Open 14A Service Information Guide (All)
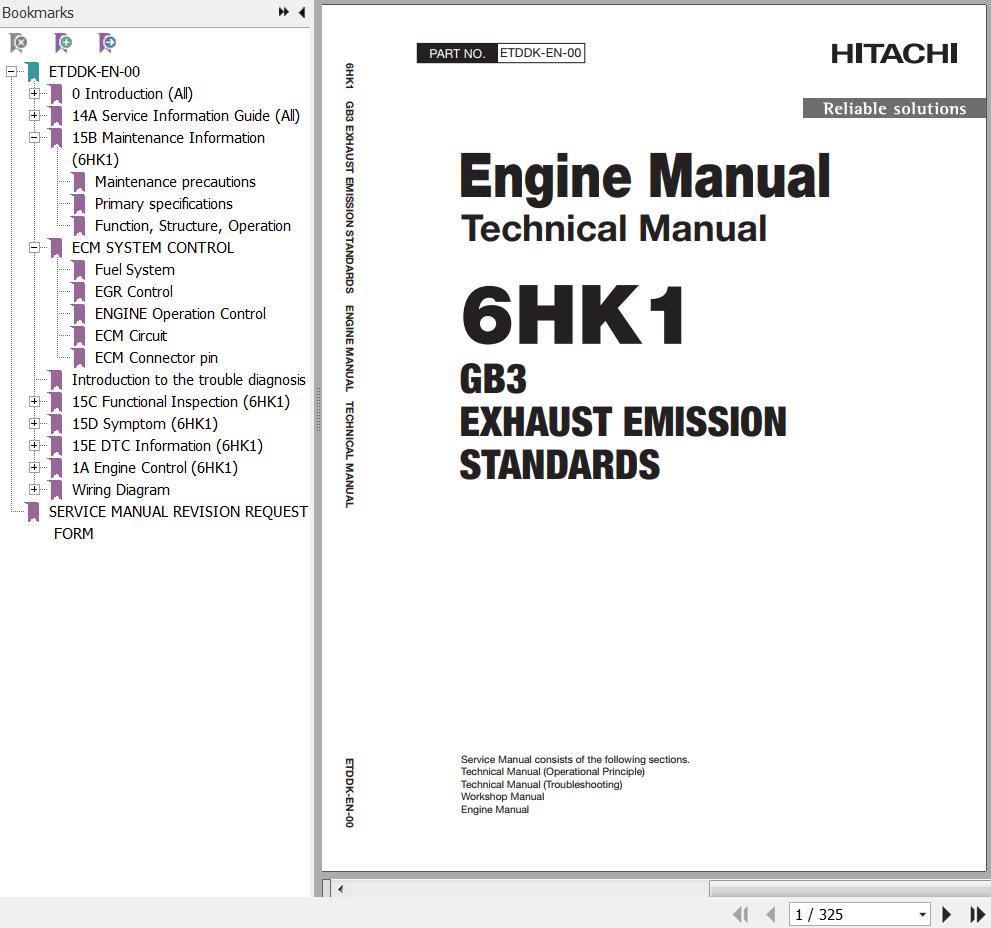The width and height of the screenshot is (991, 928). (x=186, y=116)
